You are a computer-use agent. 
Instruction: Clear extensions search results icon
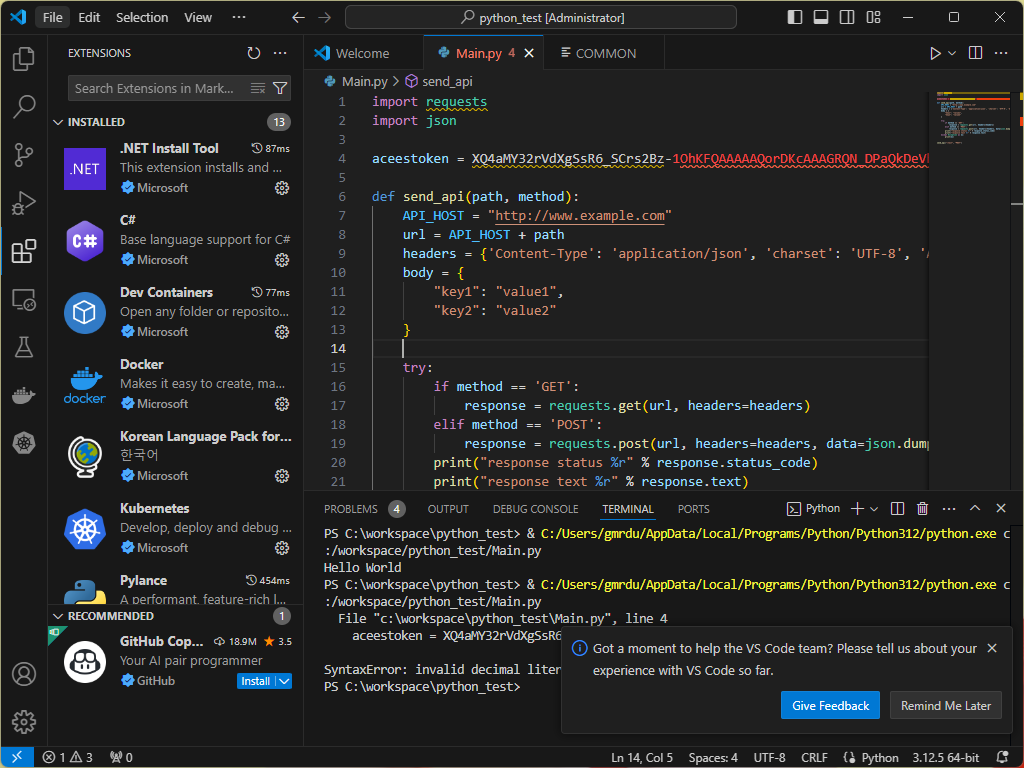click(x=258, y=88)
